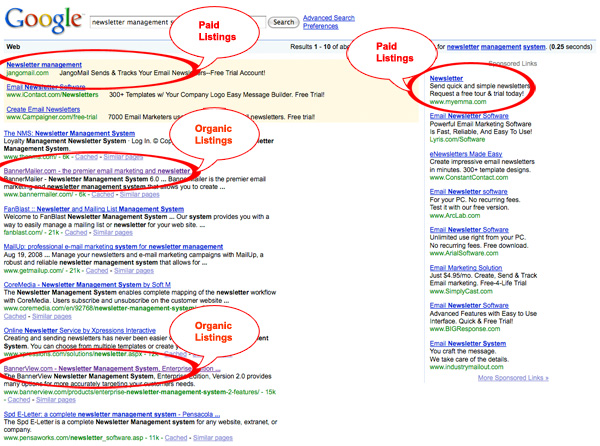Viewport: 600px width, 446px height.
Task: Open Cached link for pensaworks.com result
Action: (176, 438)
